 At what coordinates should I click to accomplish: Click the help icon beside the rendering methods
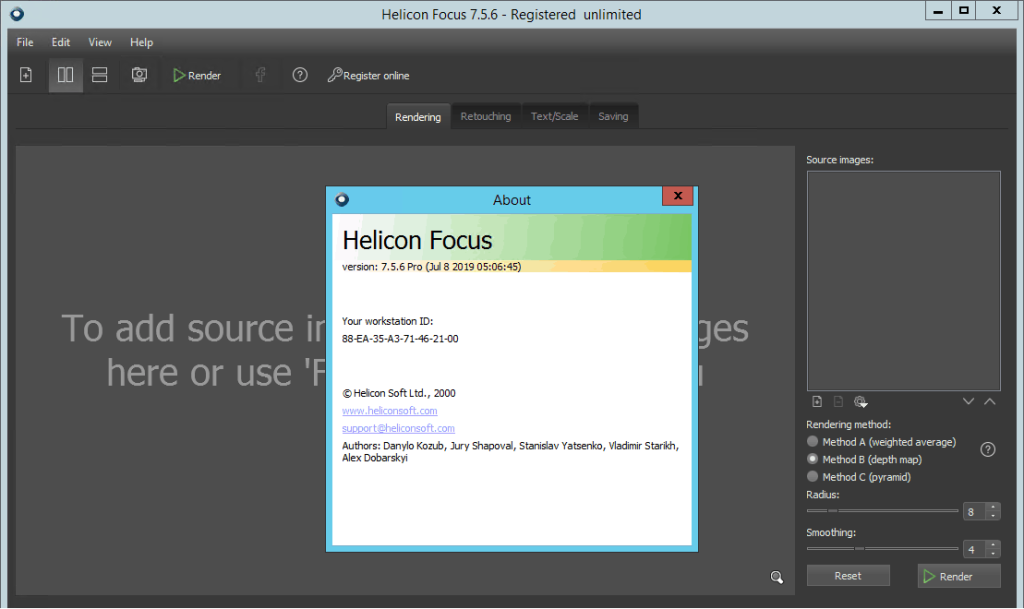click(x=988, y=449)
